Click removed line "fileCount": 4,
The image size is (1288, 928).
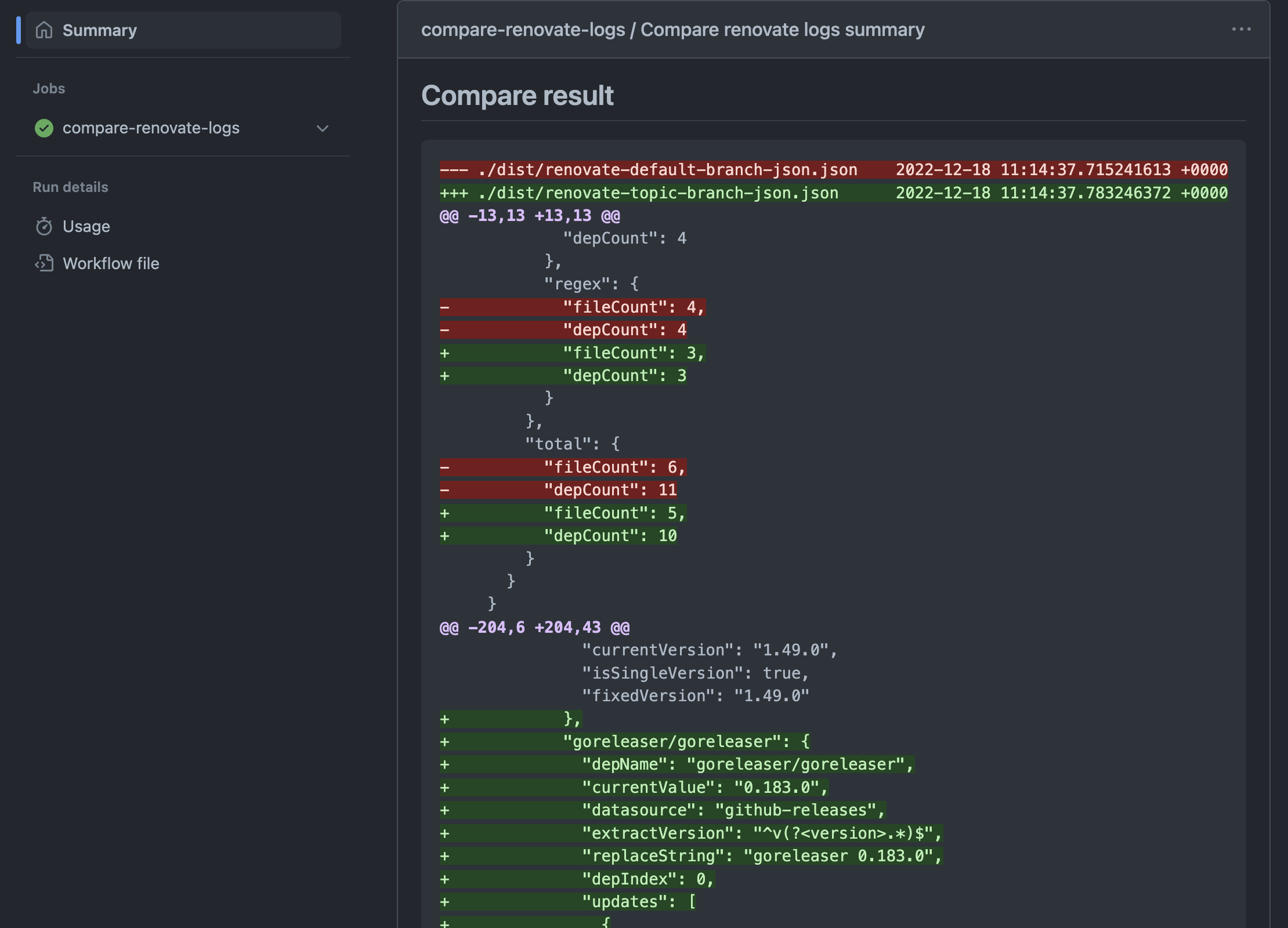tap(572, 307)
